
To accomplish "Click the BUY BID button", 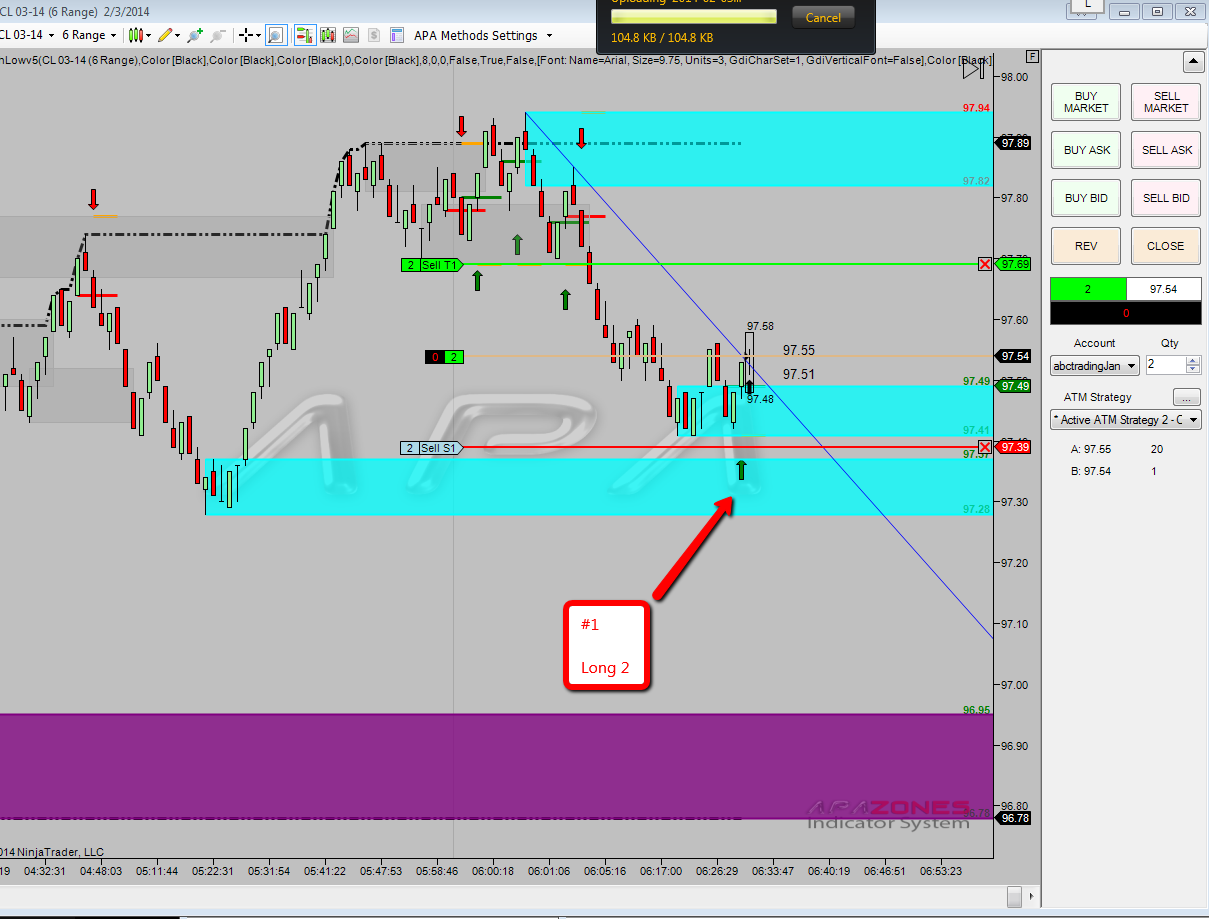I will [x=1086, y=198].
